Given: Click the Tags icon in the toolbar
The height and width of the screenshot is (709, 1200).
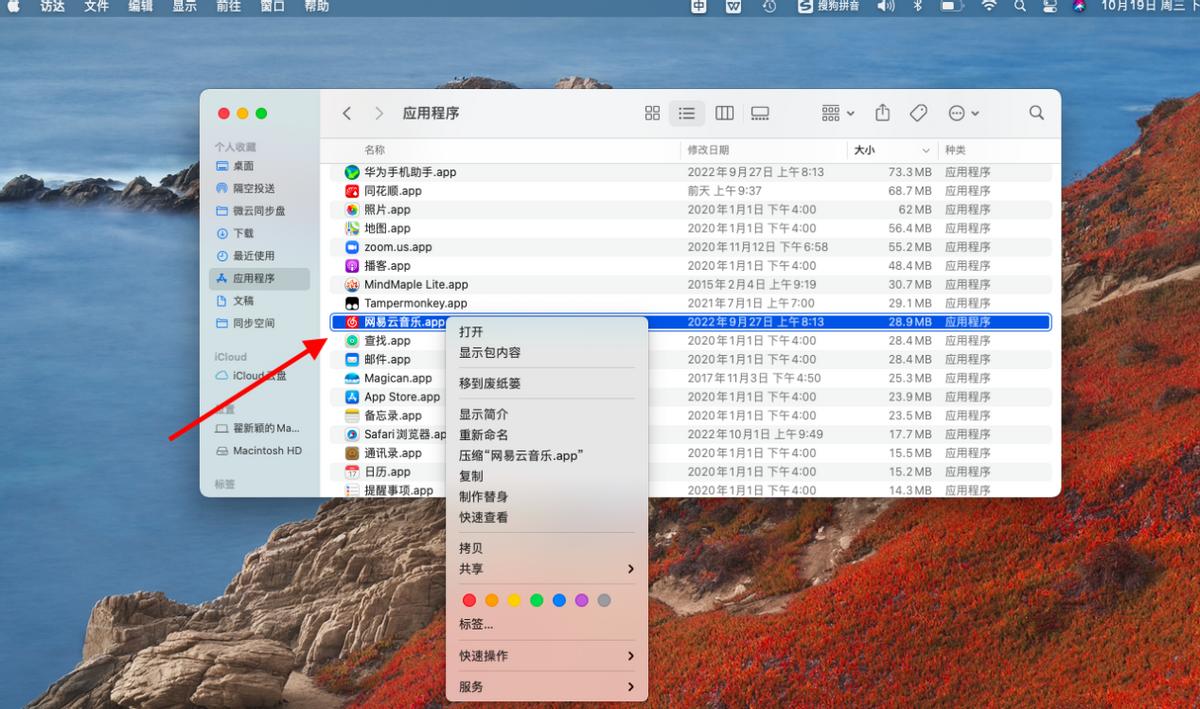Looking at the screenshot, I should pos(919,113).
